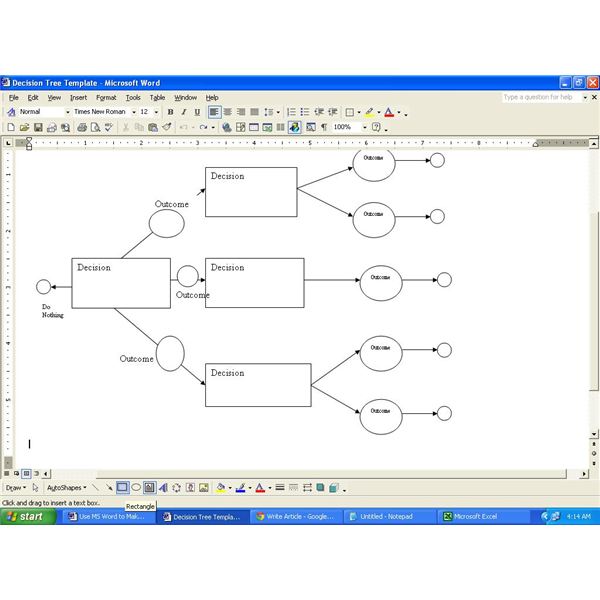Insert a hyperlink

227,127
